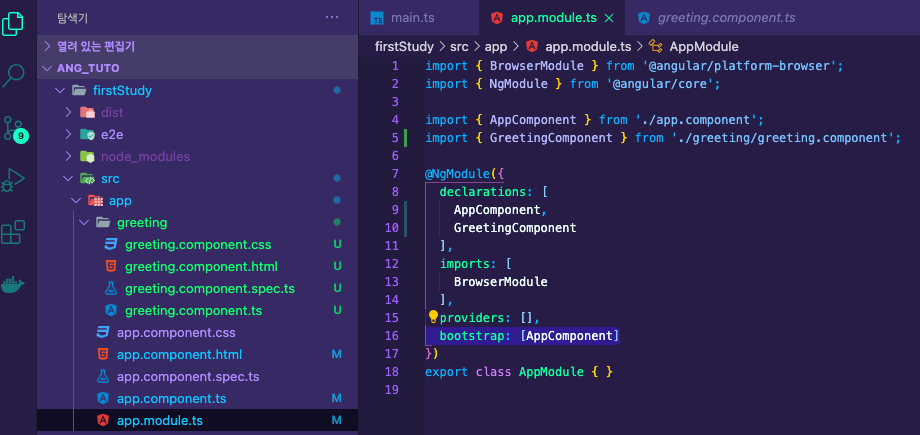Open the Extensions view
The height and width of the screenshot is (435, 920).
(x=13, y=232)
